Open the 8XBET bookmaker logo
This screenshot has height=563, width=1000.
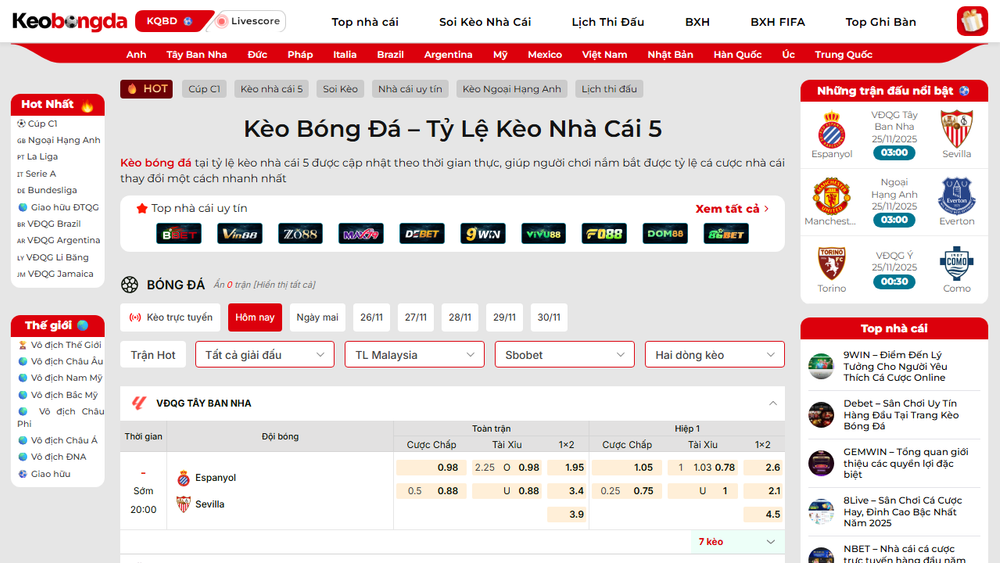726,234
